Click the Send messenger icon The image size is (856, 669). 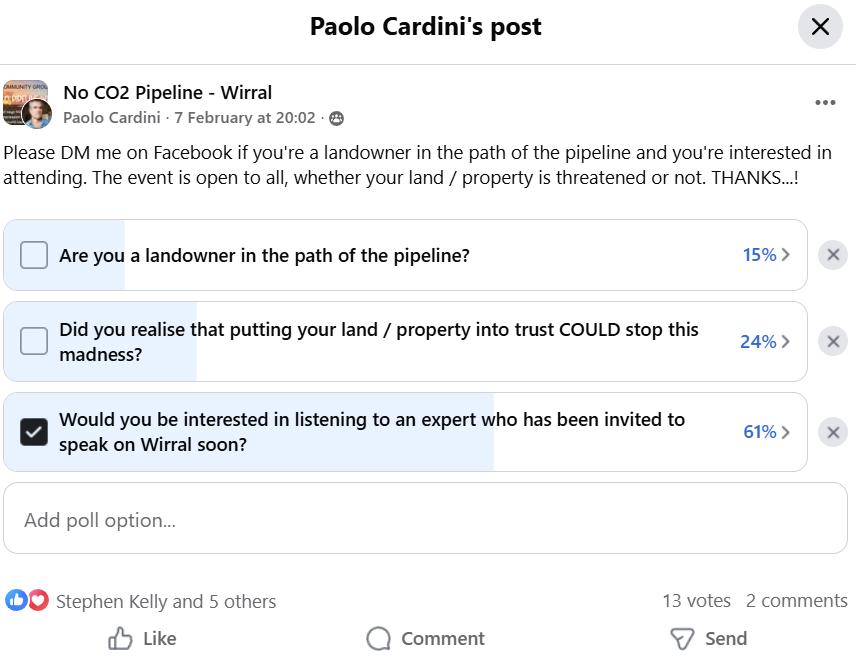682,638
